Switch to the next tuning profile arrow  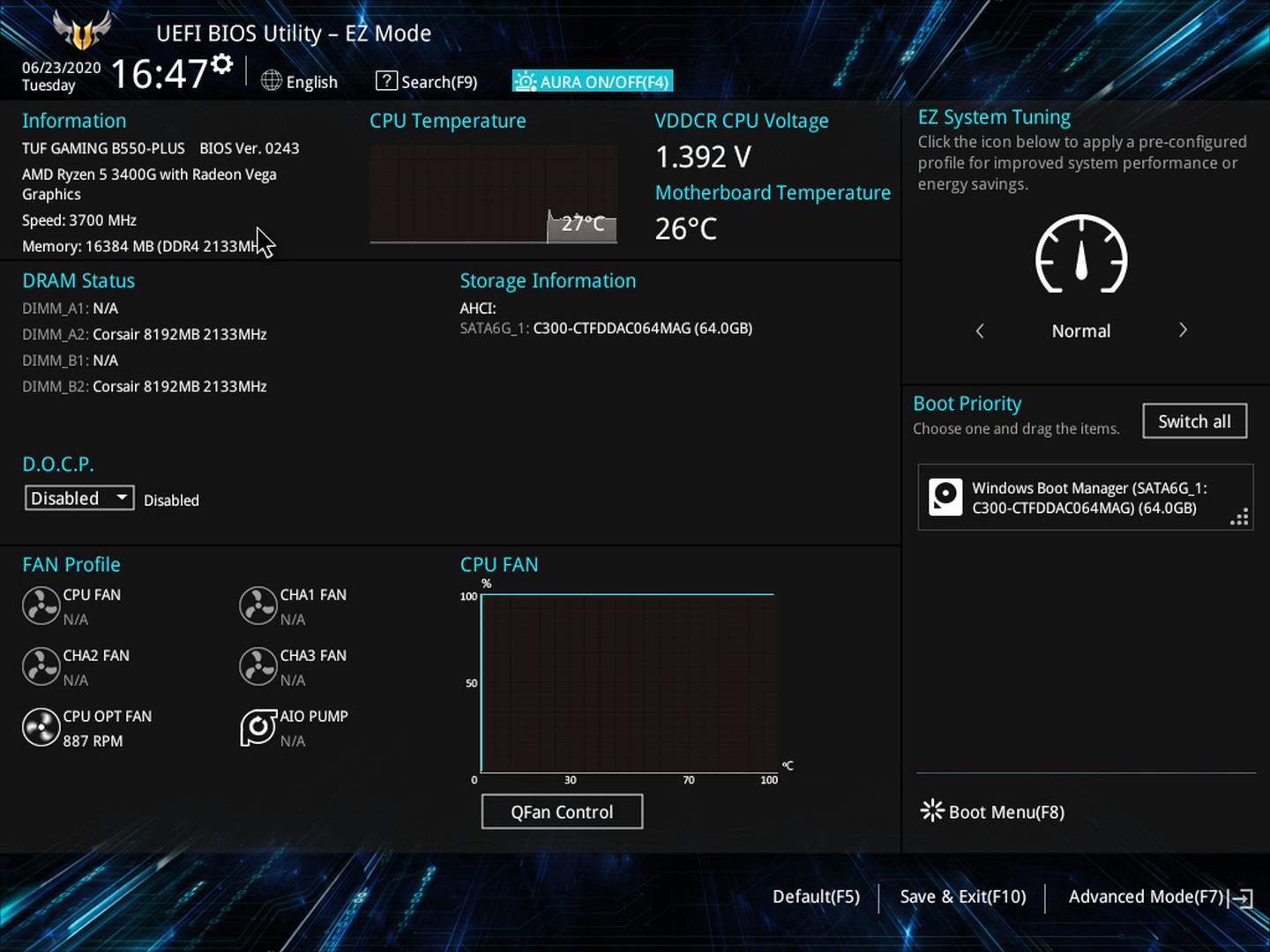click(1183, 331)
